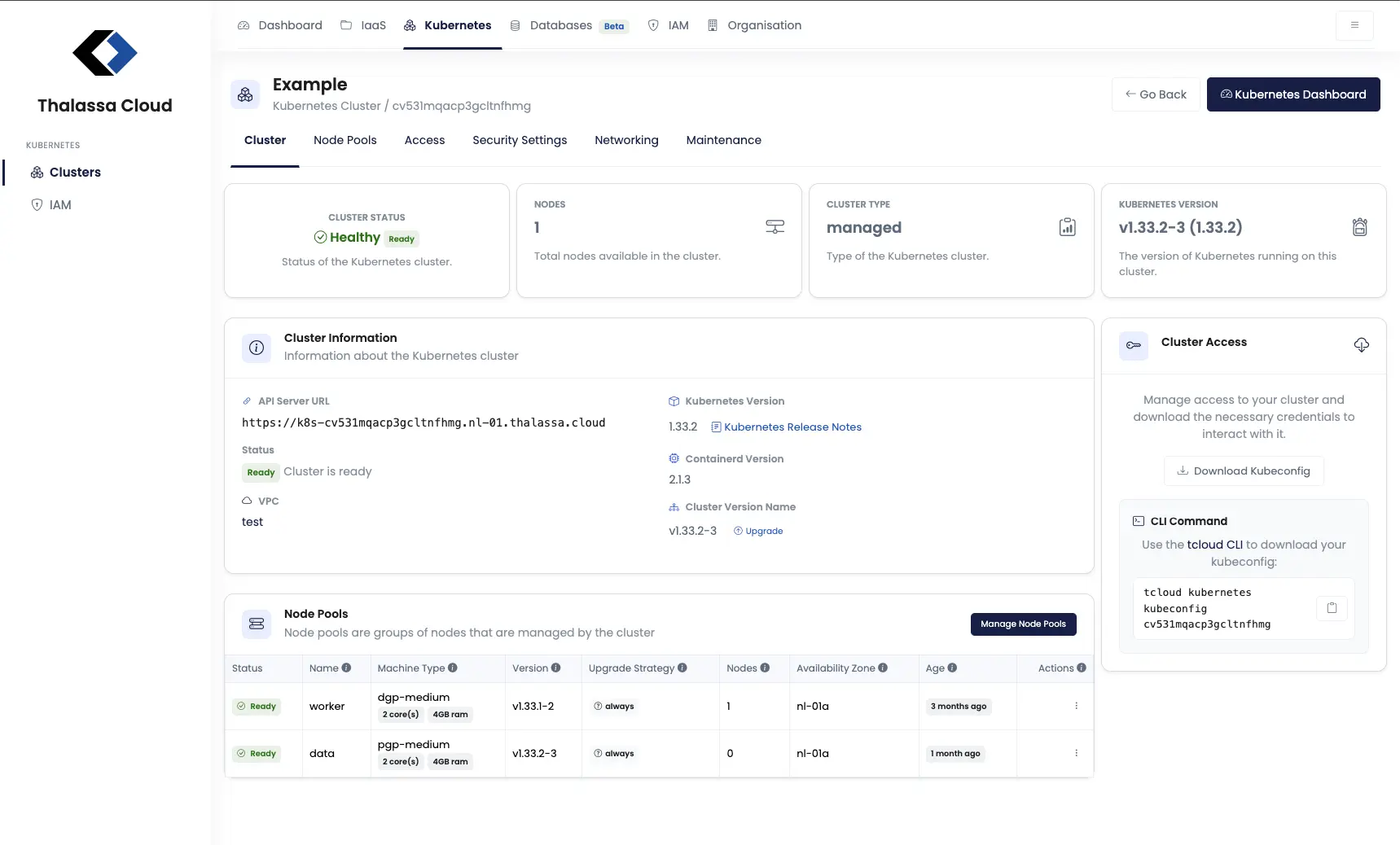Screen dimensions: 1400x845
Task: Select the Clusters icon in the sidebar
Action: click(x=37, y=172)
